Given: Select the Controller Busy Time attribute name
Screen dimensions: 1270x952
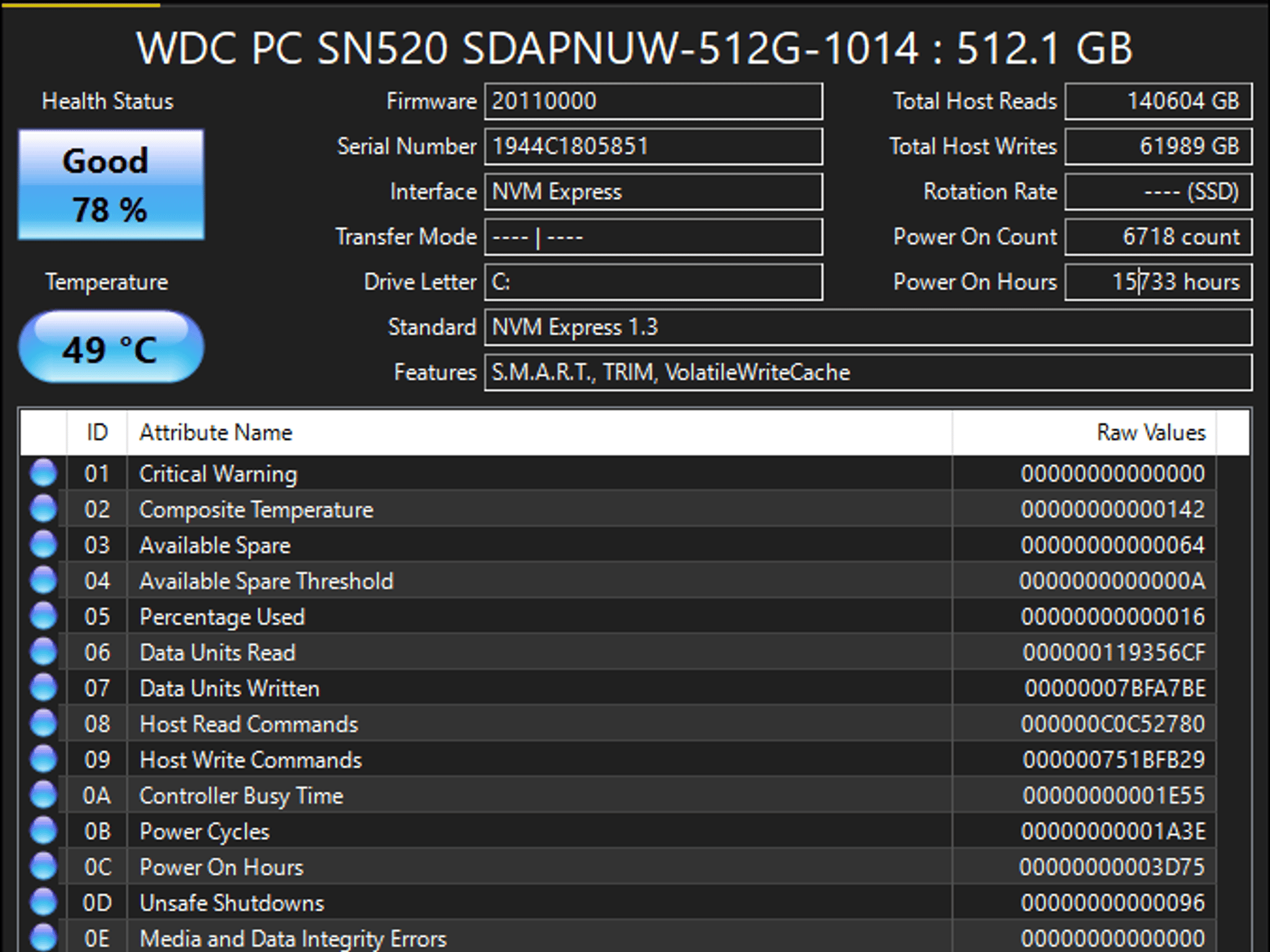Looking at the screenshot, I should click(241, 796).
